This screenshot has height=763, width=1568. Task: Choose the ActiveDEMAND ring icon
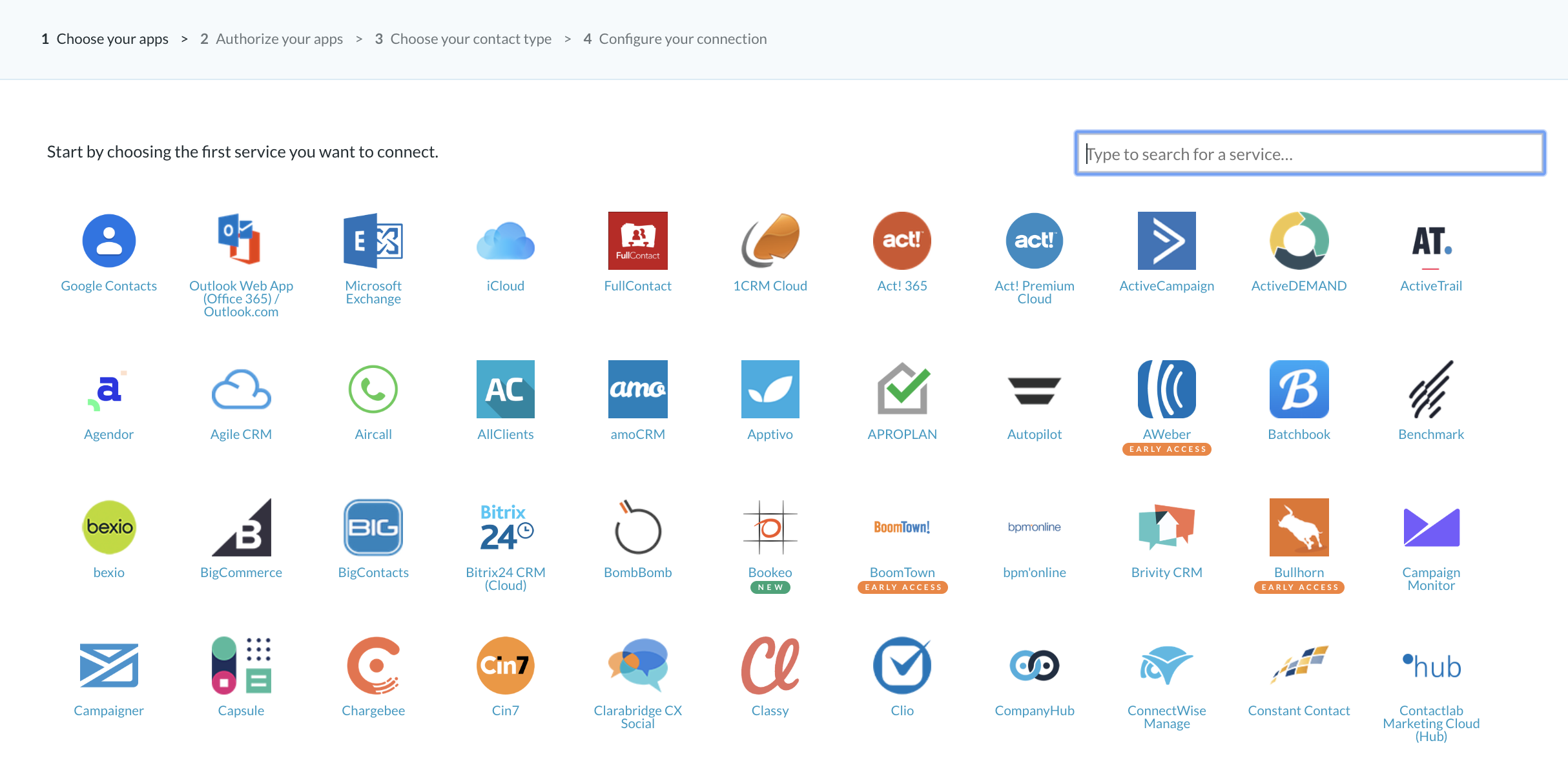[x=1299, y=241]
